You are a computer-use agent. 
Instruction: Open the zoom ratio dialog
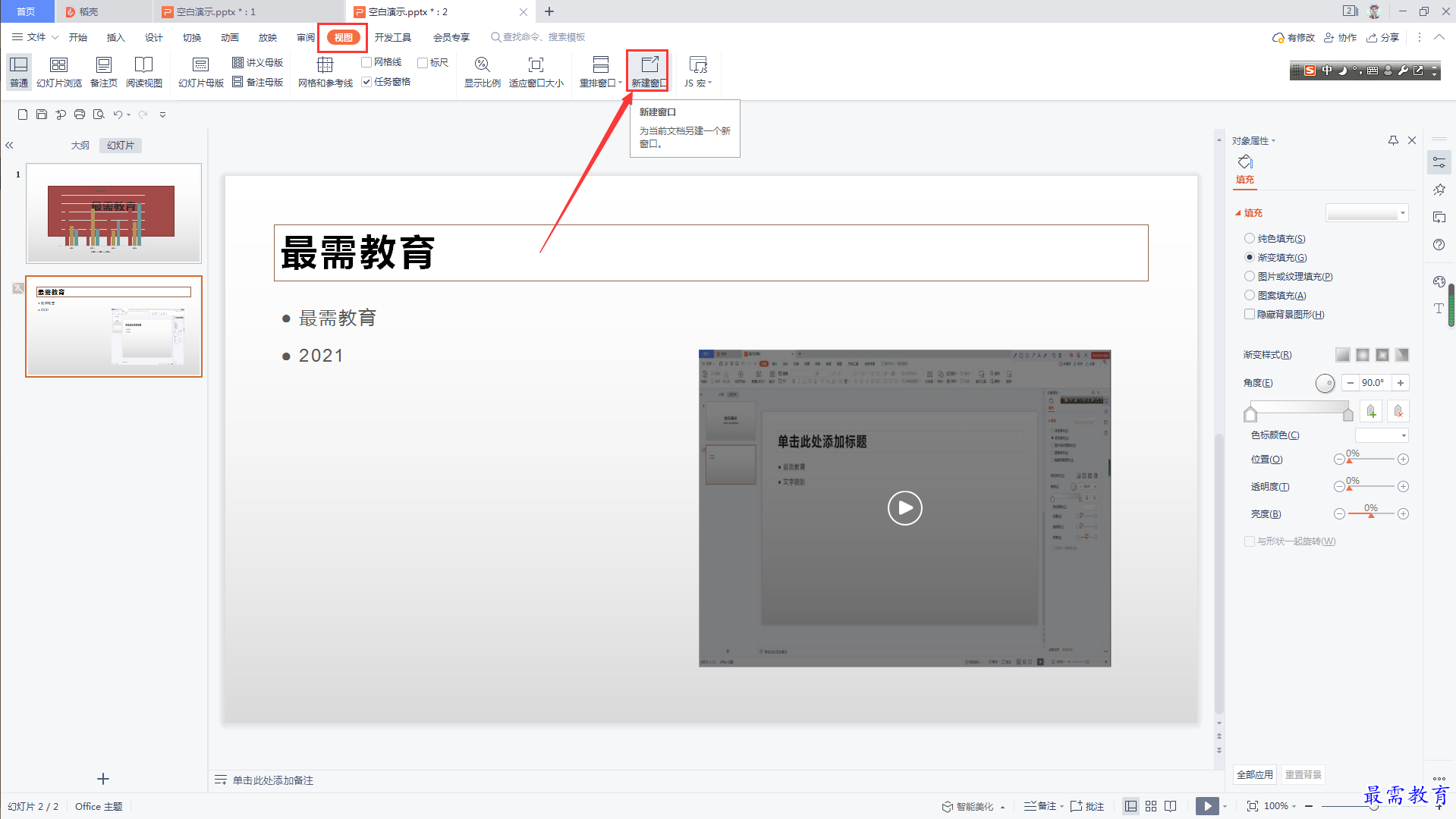[483, 71]
